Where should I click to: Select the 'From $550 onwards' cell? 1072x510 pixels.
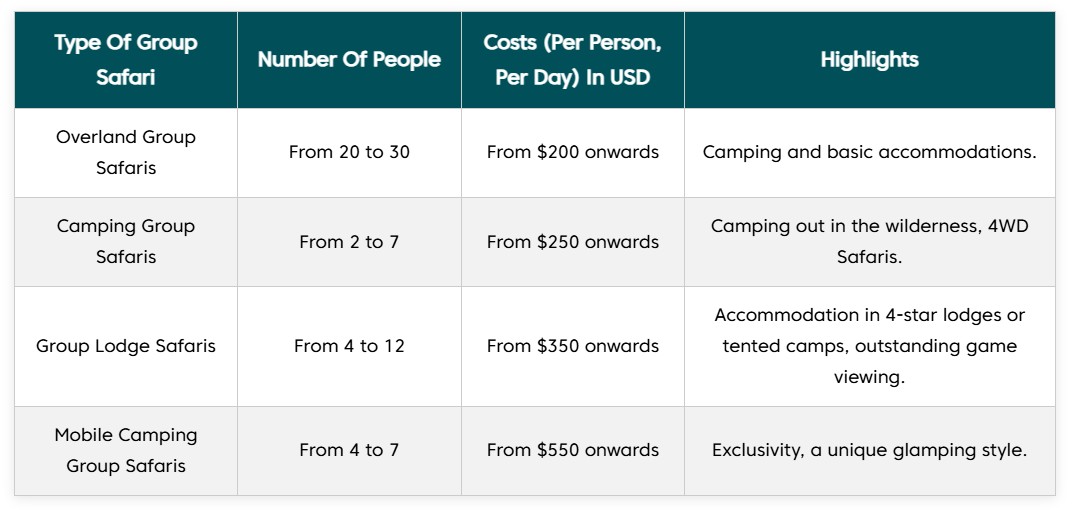click(573, 451)
